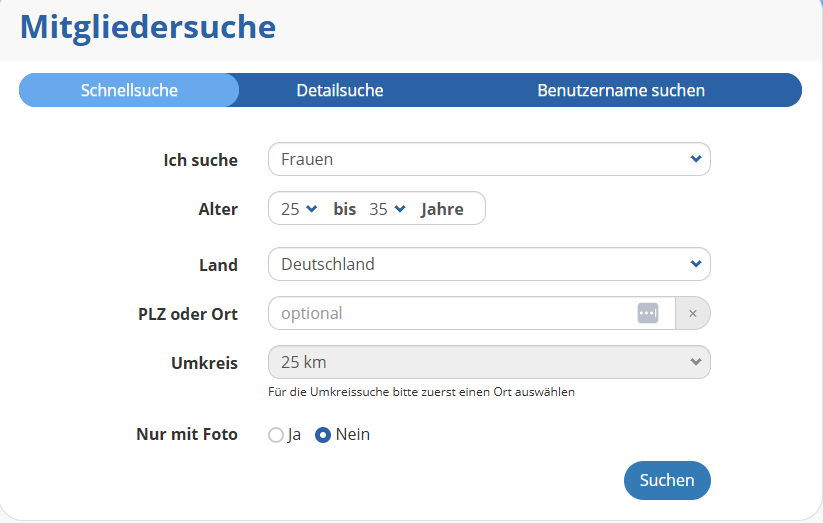Open the maximum age 35 dropdown
The image size is (823, 523).
(x=387, y=209)
